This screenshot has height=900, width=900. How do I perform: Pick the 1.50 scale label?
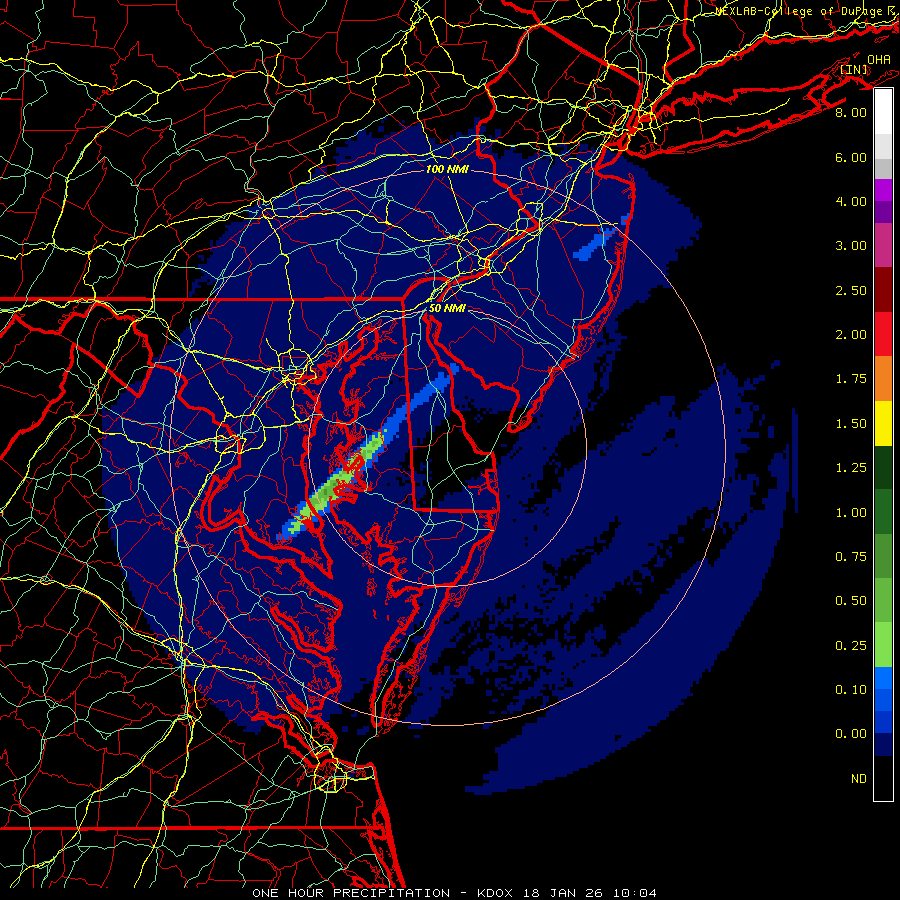click(x=851, y=424)
